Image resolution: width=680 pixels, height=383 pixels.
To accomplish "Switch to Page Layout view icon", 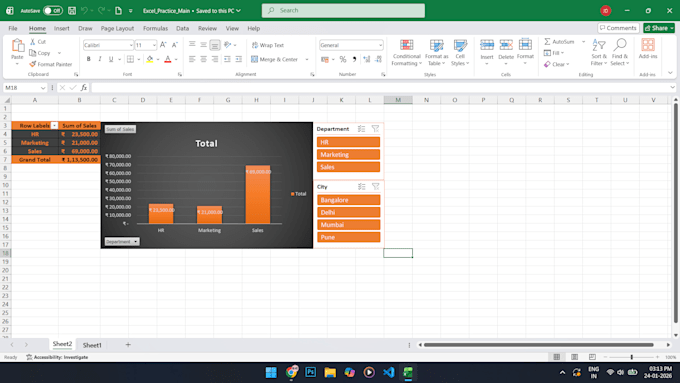I will [x=574, y=357].
